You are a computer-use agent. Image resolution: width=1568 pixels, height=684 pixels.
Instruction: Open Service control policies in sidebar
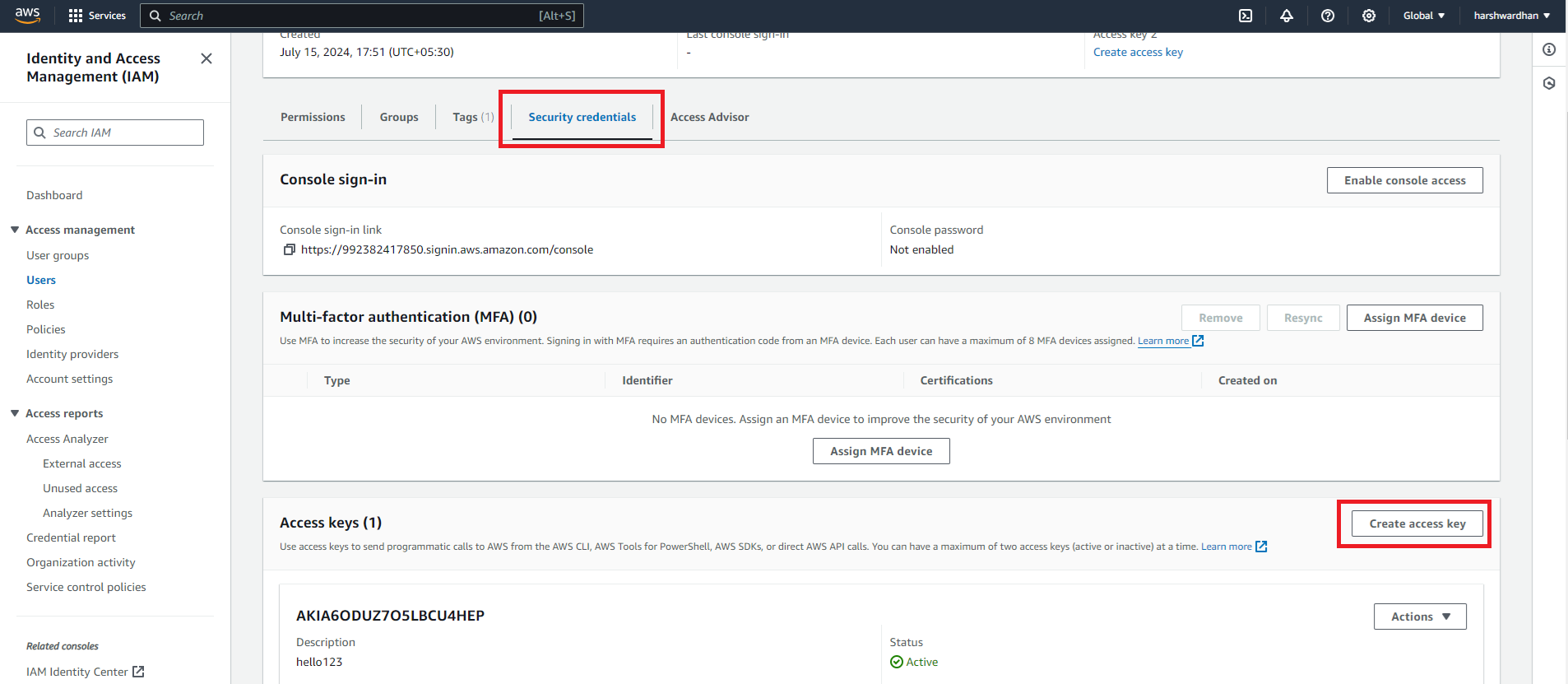(86, 587)
